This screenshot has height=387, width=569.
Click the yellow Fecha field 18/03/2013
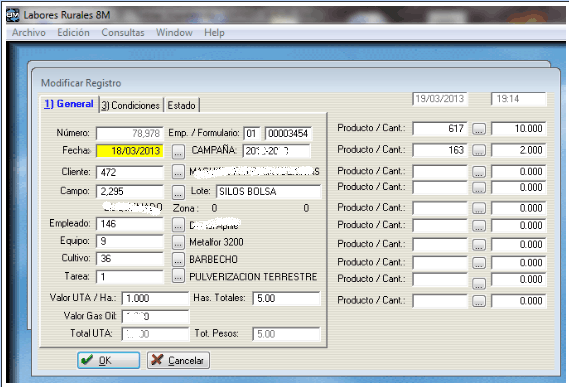(x=130, y=151)
